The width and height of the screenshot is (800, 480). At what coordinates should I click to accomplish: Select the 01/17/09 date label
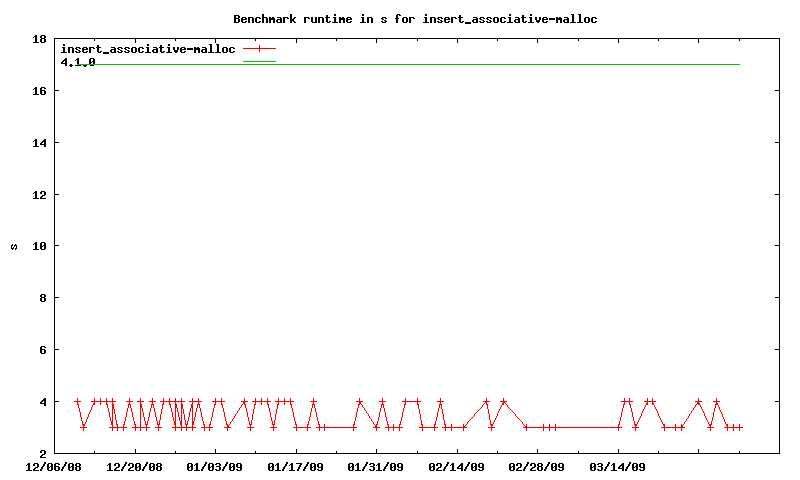[295, 467]
